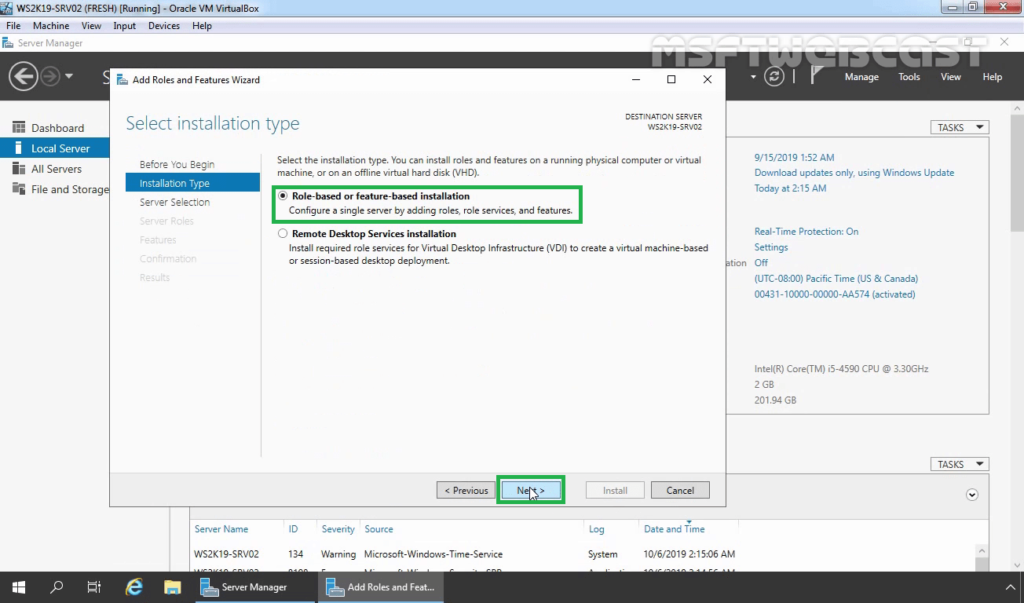The image size is (1024, 603).
Task: Open the VirtualBox Help menu
Action: pyautogui.click(x=202, y=25)
